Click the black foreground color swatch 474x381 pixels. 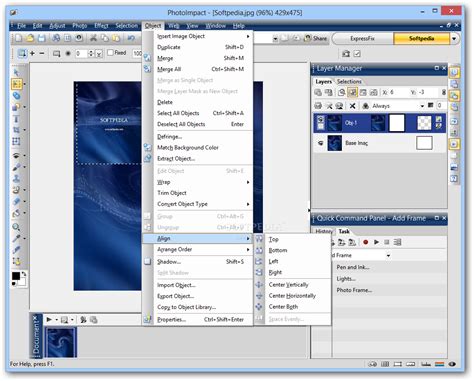point(16,276)
